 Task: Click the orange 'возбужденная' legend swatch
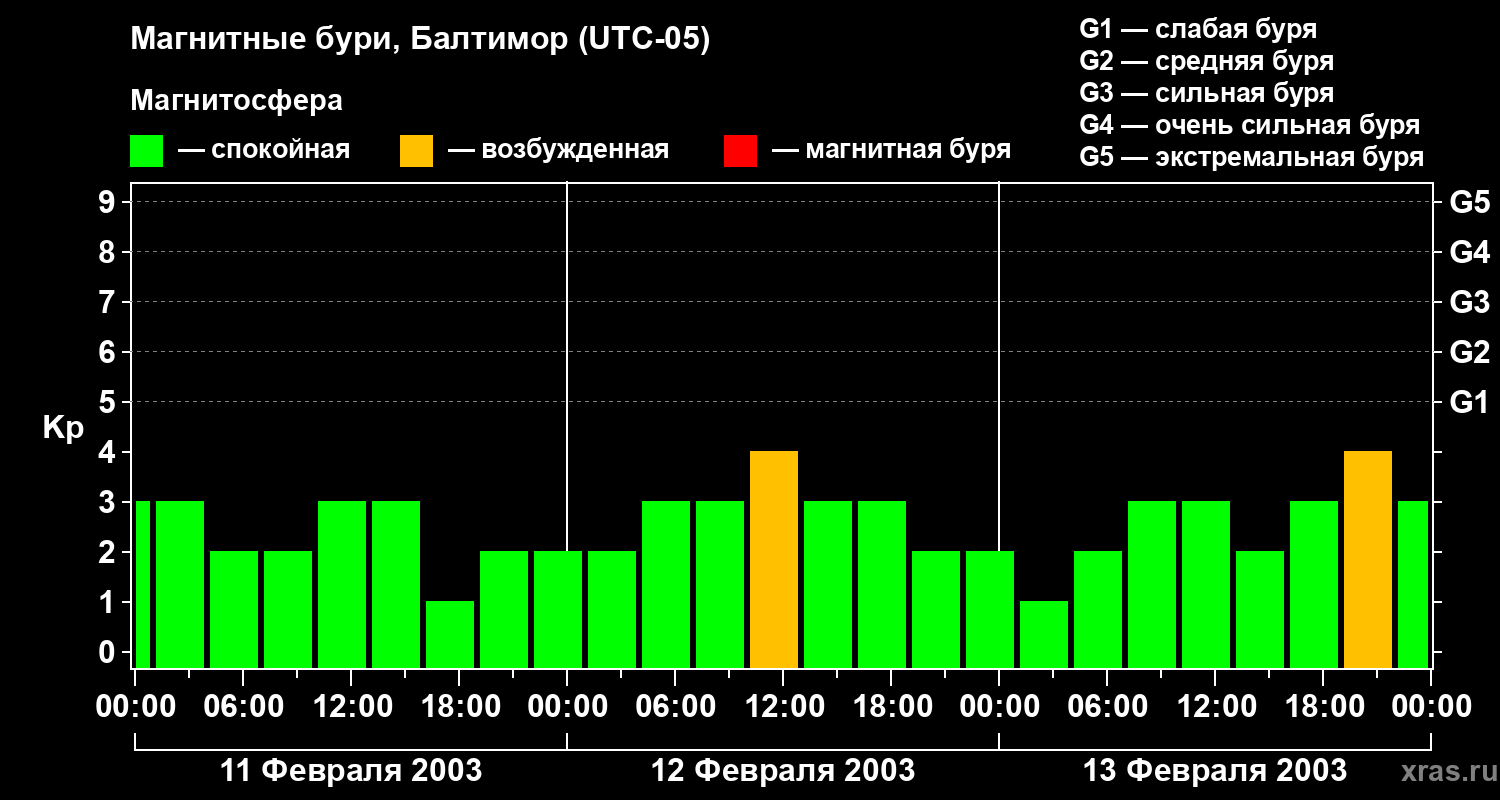[417, 151]
